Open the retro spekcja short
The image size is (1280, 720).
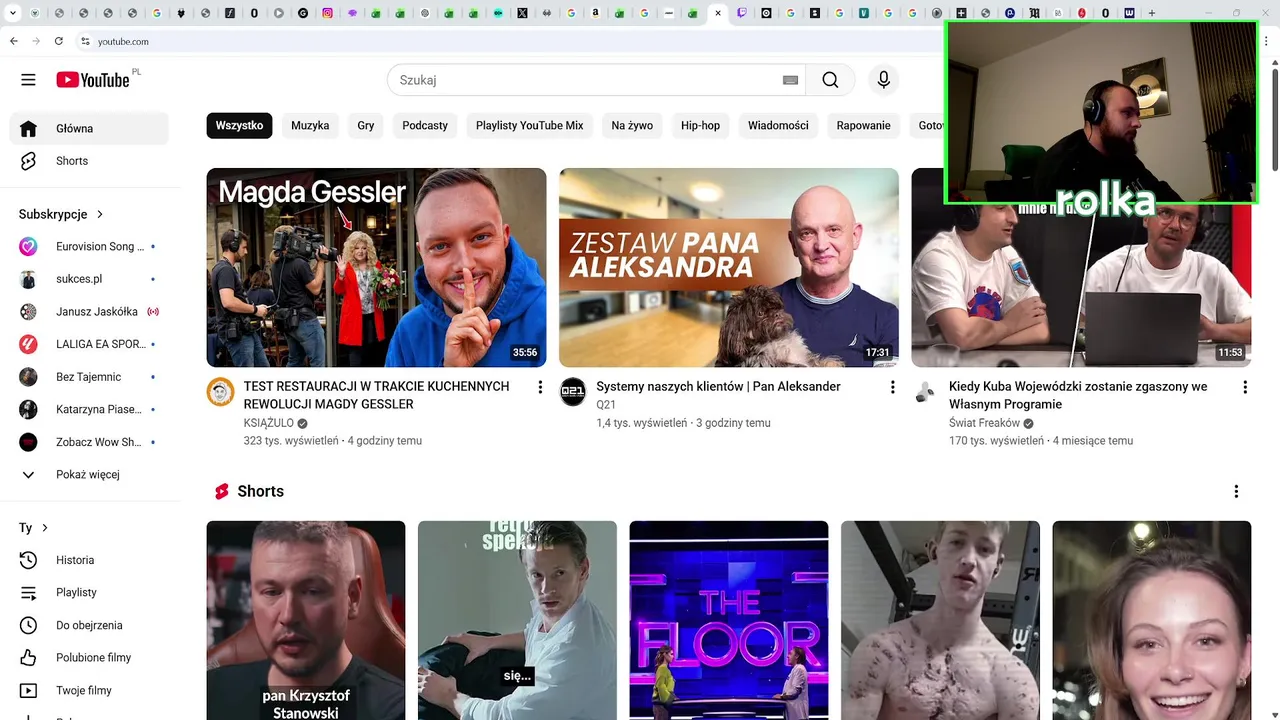tap(517, 620)
